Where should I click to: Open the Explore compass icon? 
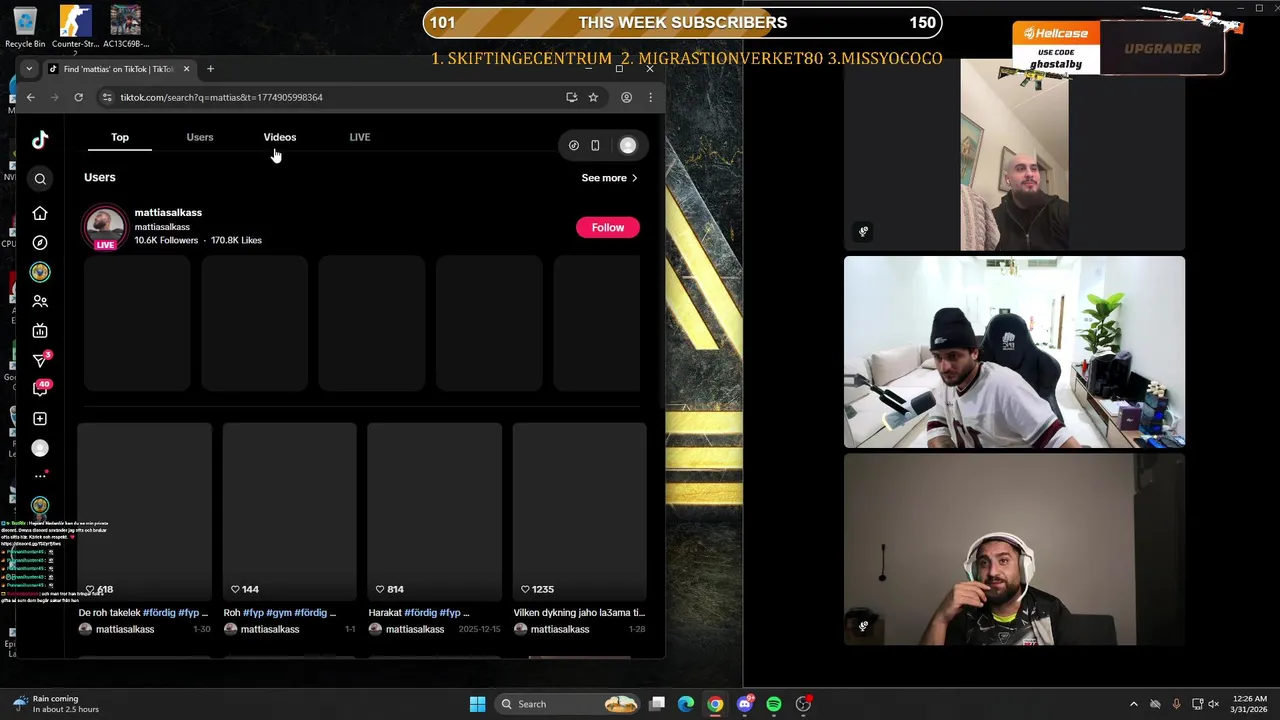(x=40, y=242)
